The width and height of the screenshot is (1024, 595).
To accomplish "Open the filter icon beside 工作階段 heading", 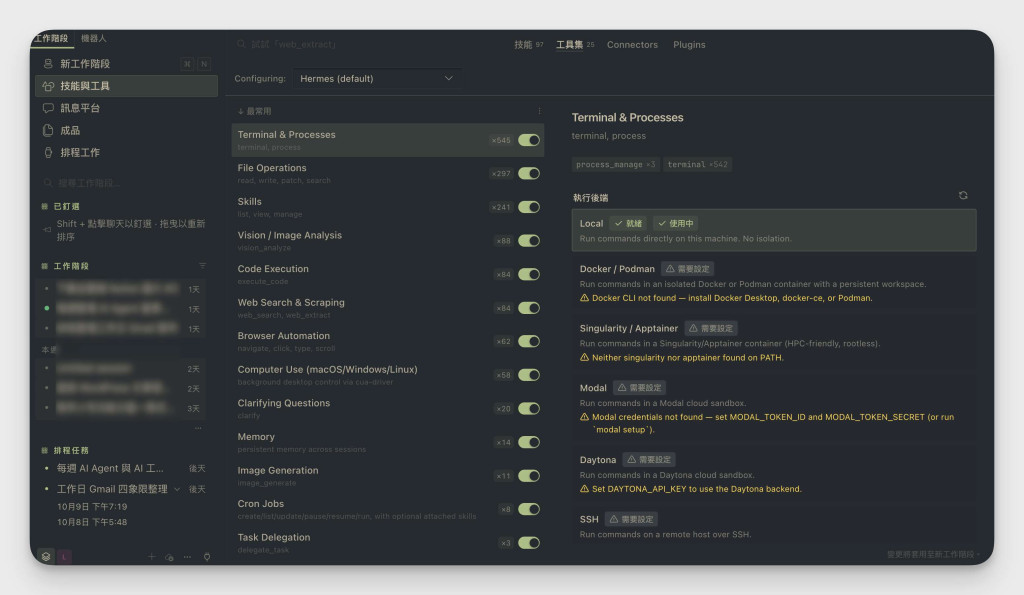I will coord(202,266).
